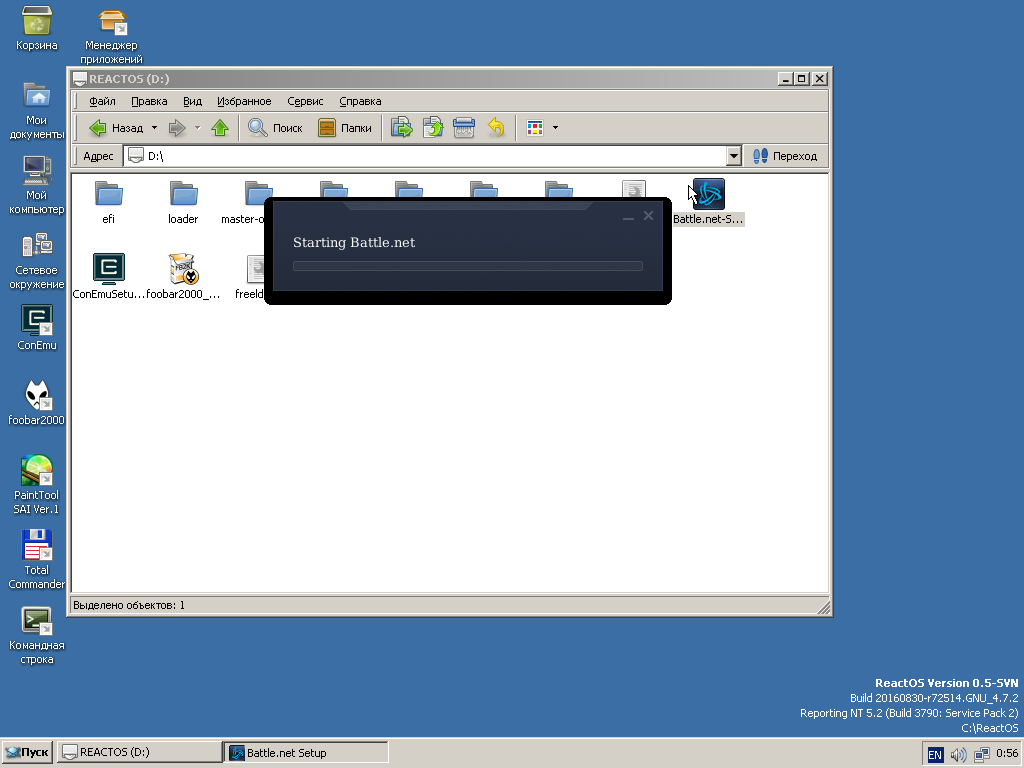Open the Правка menu
Screen dimensions: 1024x768
[149, 101]
